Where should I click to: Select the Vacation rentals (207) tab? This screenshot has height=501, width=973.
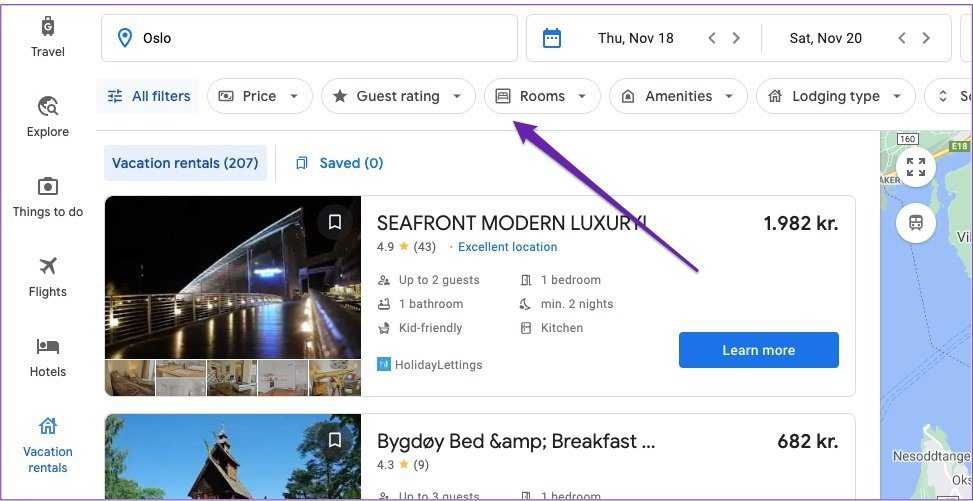[185, 163]
